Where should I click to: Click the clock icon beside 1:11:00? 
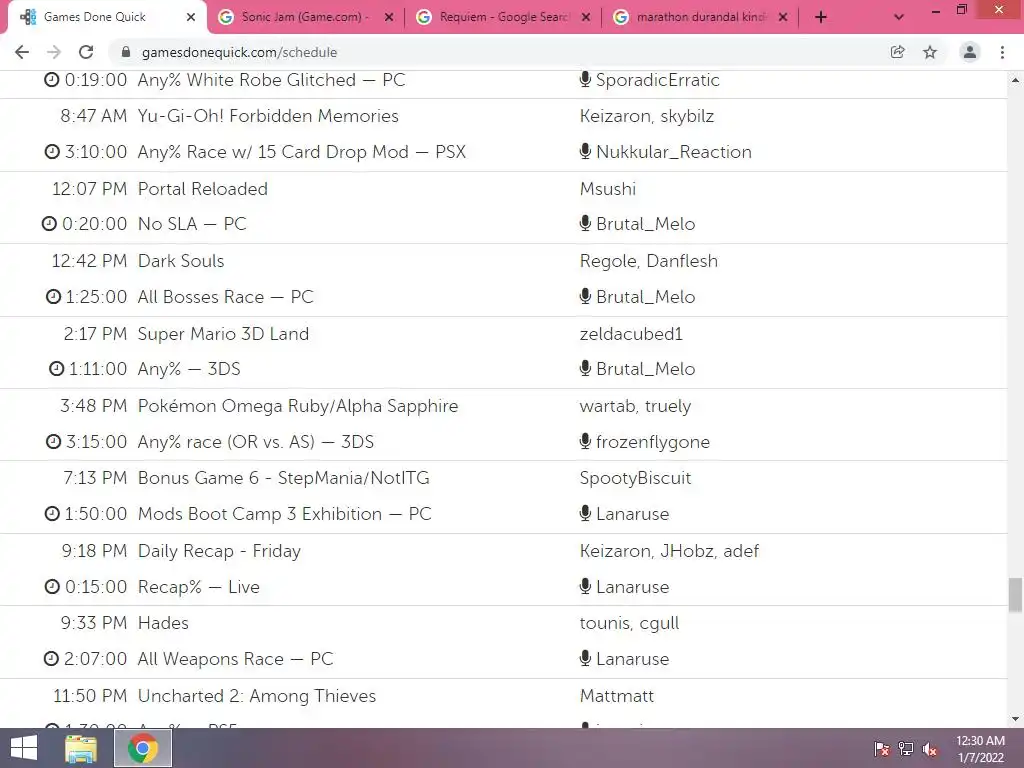click(x=57, y=368)
